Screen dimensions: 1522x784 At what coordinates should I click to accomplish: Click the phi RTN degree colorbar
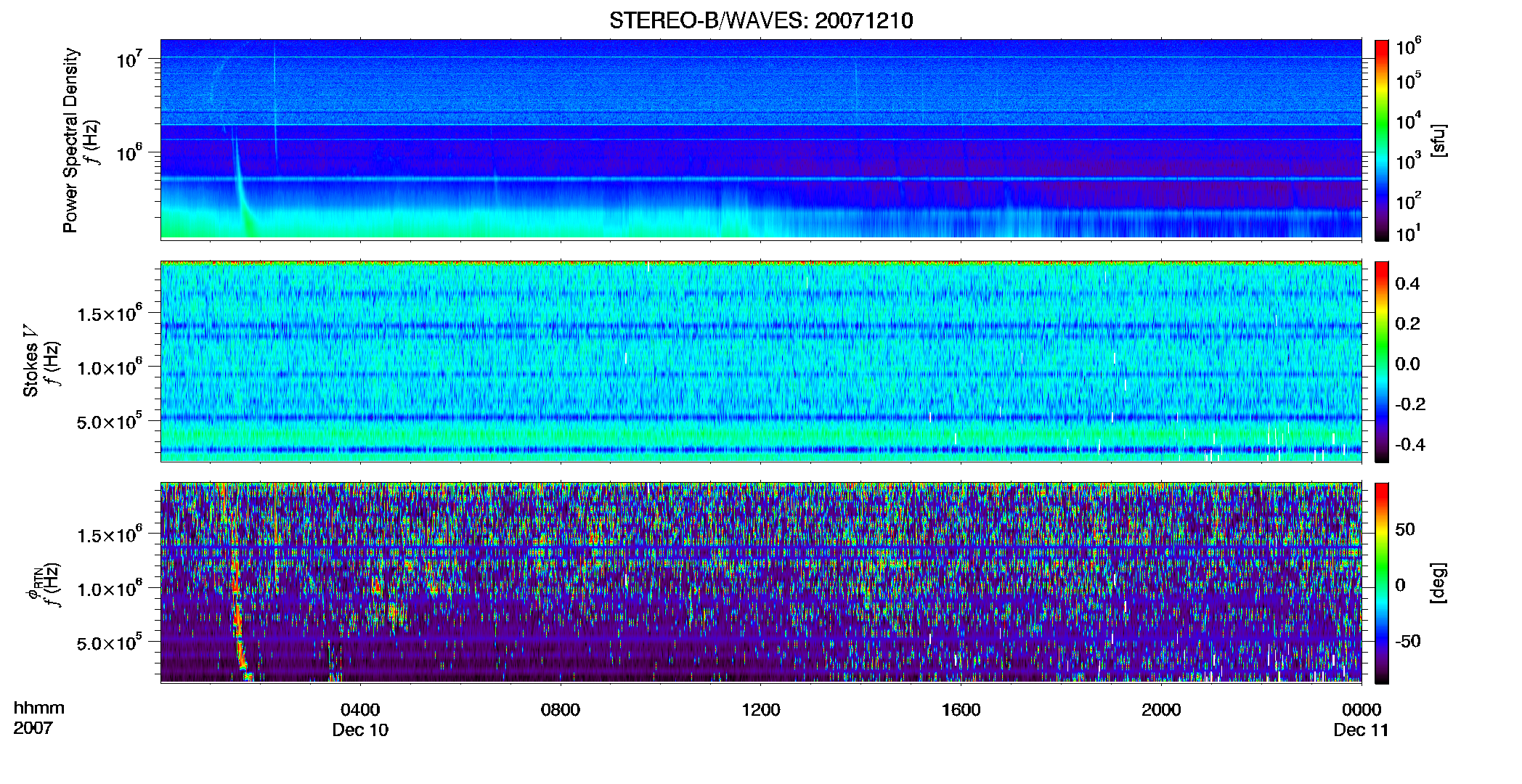click(1382, 583)
